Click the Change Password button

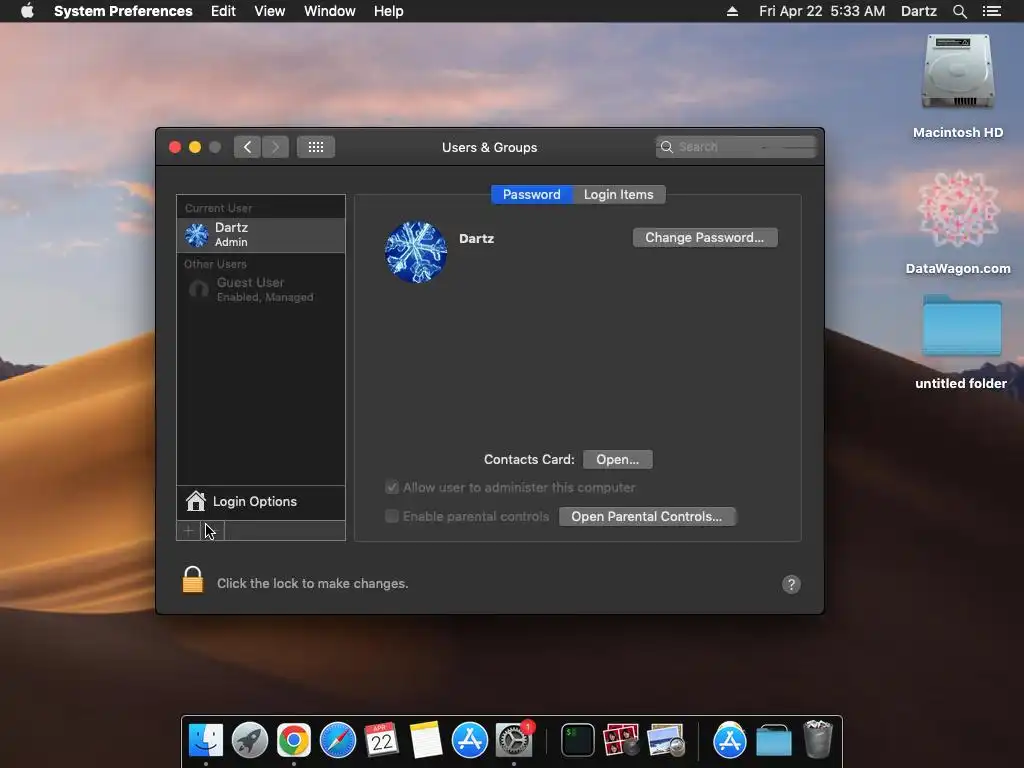coord(705,238)
